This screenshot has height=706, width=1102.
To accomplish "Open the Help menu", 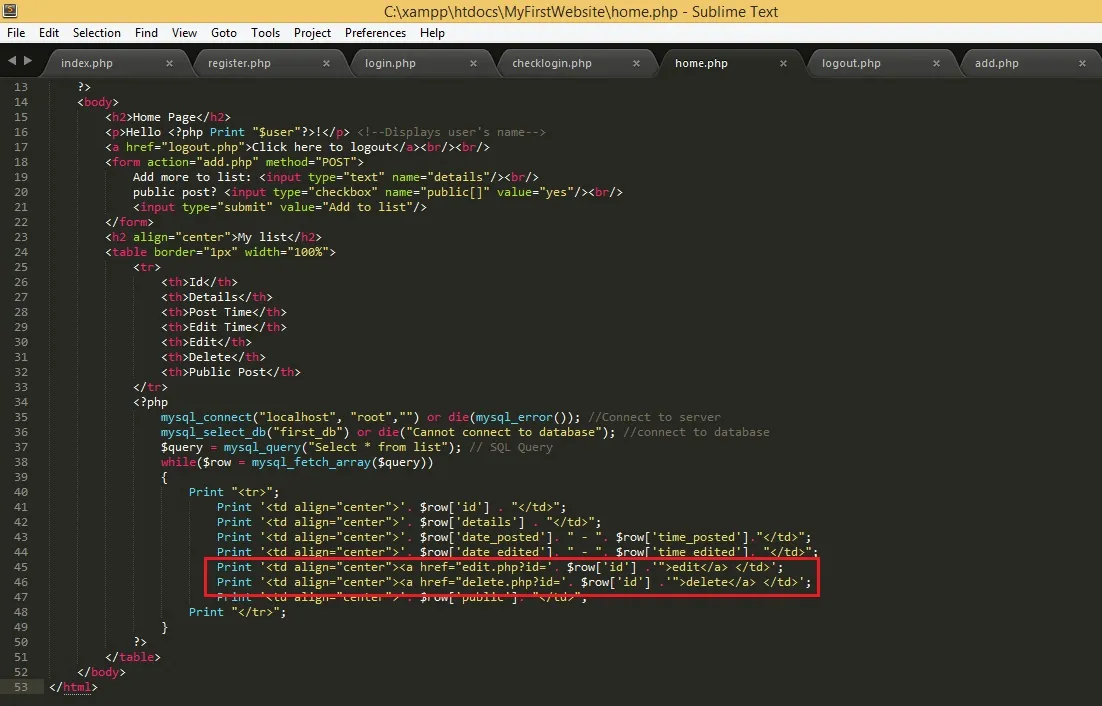I will pyautogui.click(x=432, y=33).
